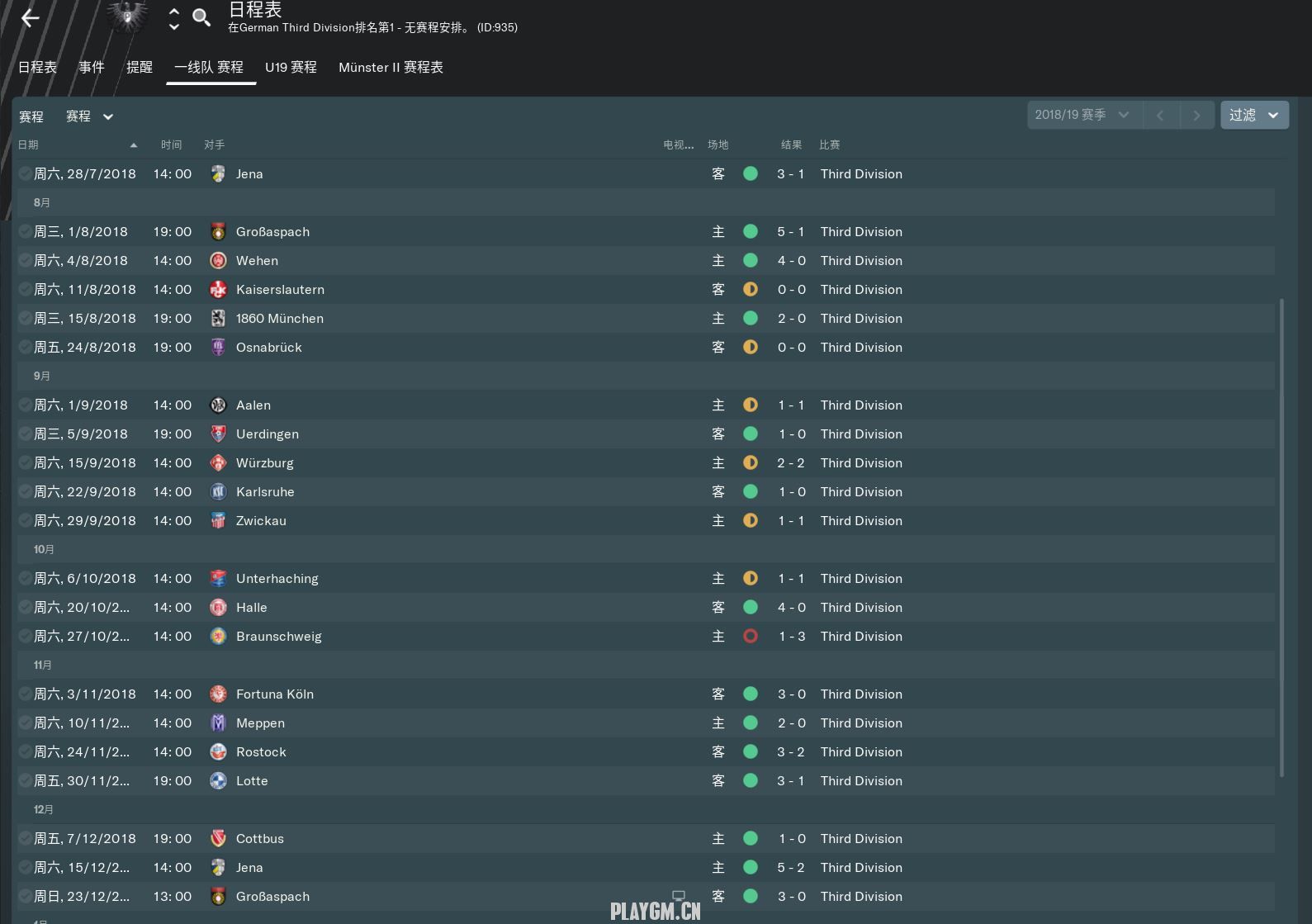Open the 过滤 filter dropdown
The height and width of the screenshot is (924, 1312).
[1254, 115]
